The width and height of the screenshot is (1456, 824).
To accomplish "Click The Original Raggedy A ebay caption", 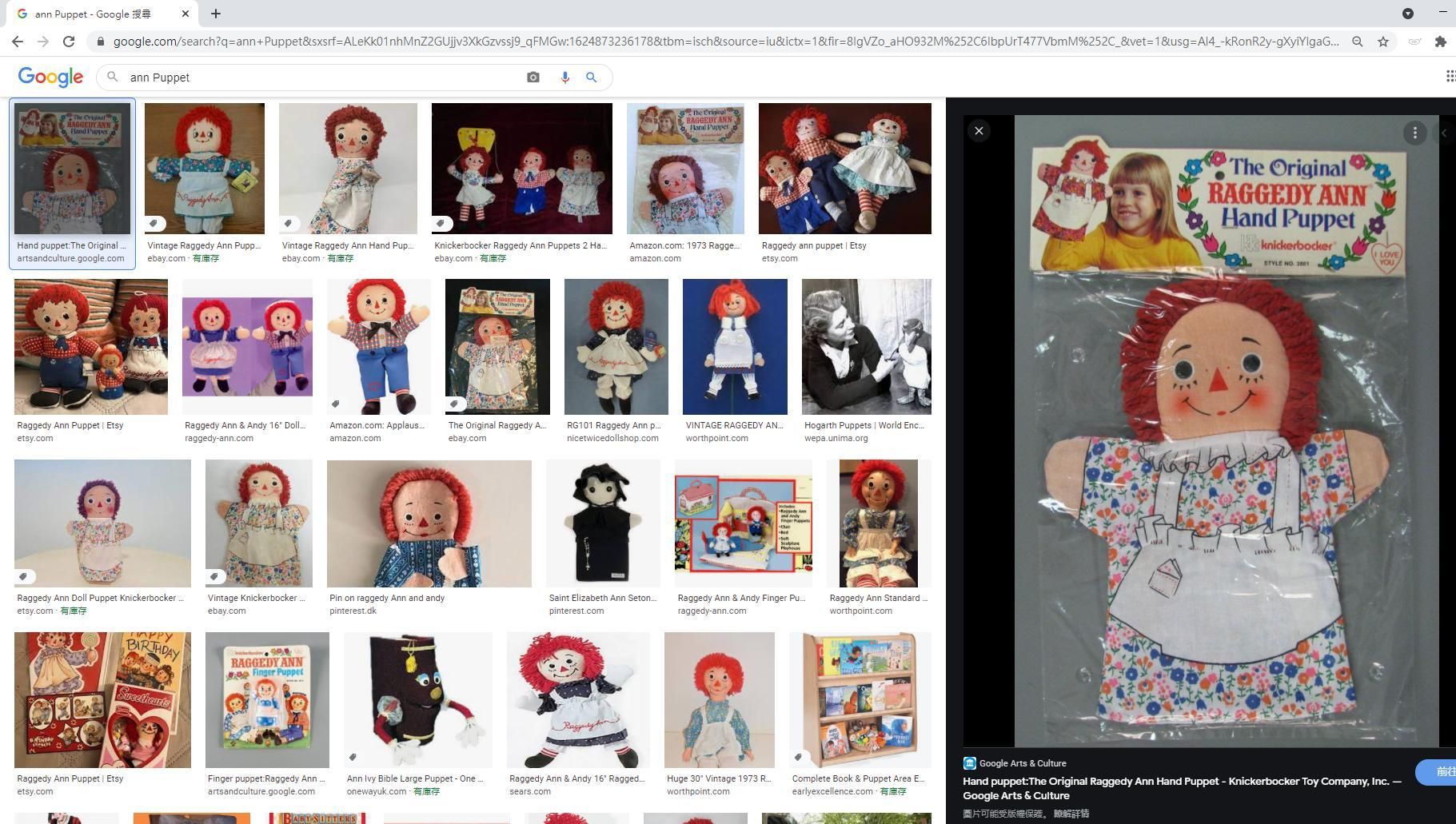I will click(497, 425).
